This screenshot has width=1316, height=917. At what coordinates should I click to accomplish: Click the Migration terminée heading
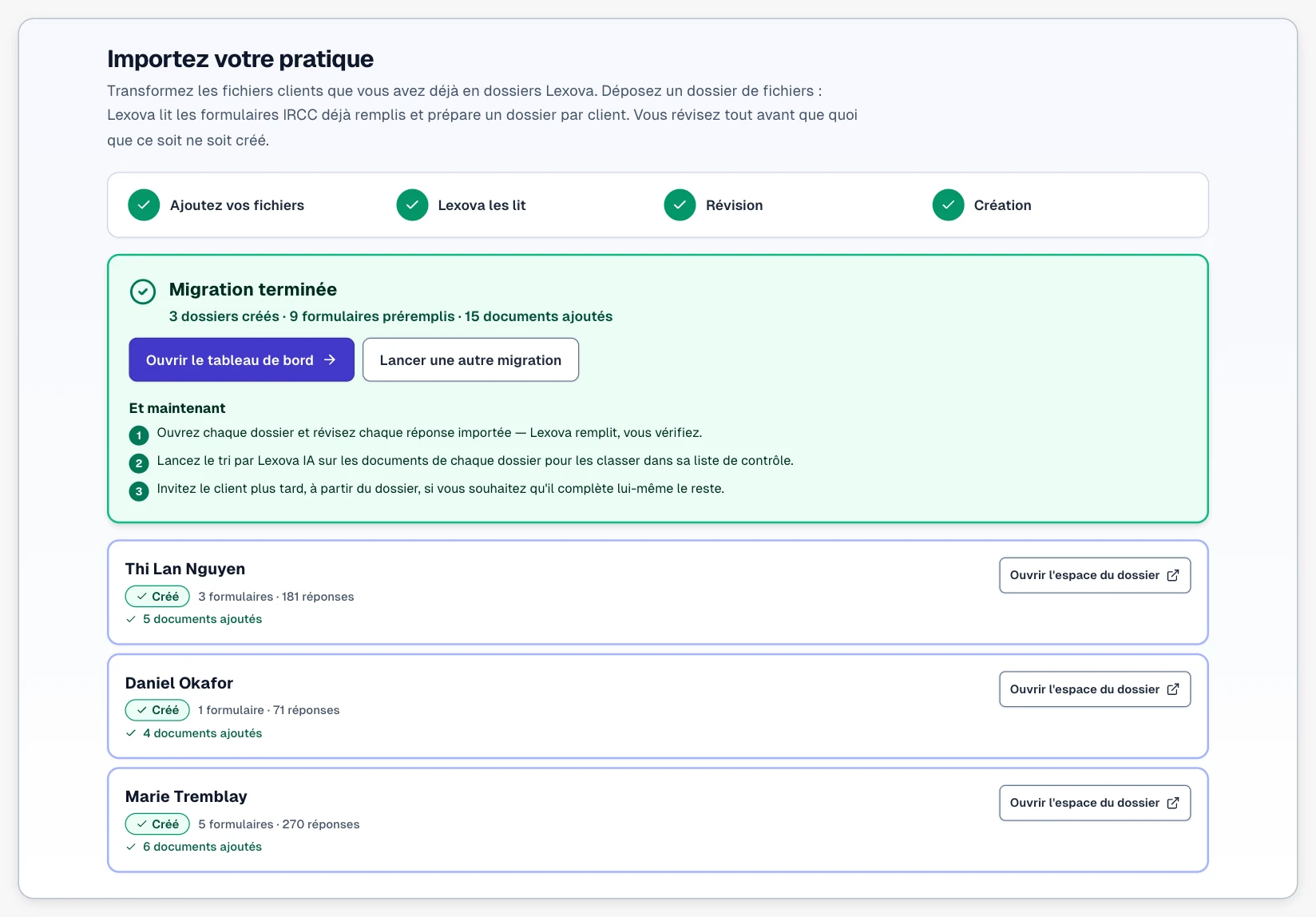click(253, 289)
